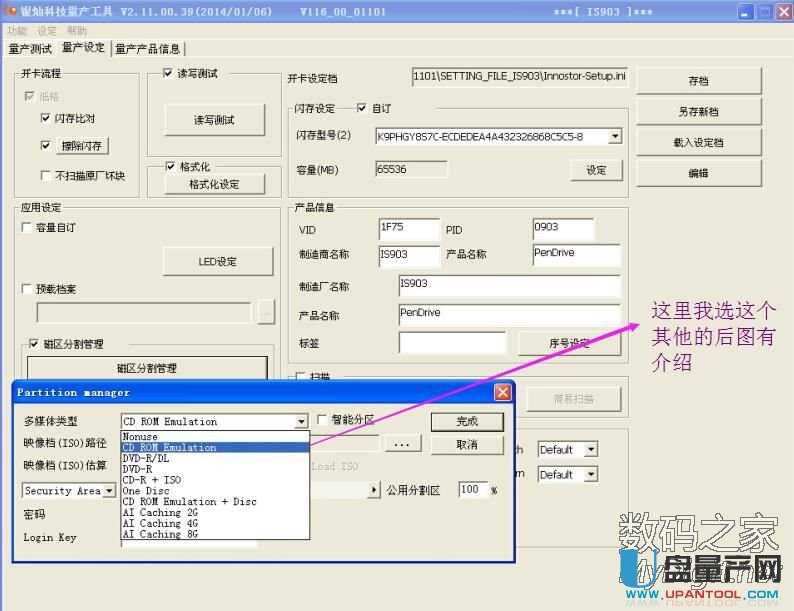
Task: Close the Partition manager dialog
Action: point(503,393)
